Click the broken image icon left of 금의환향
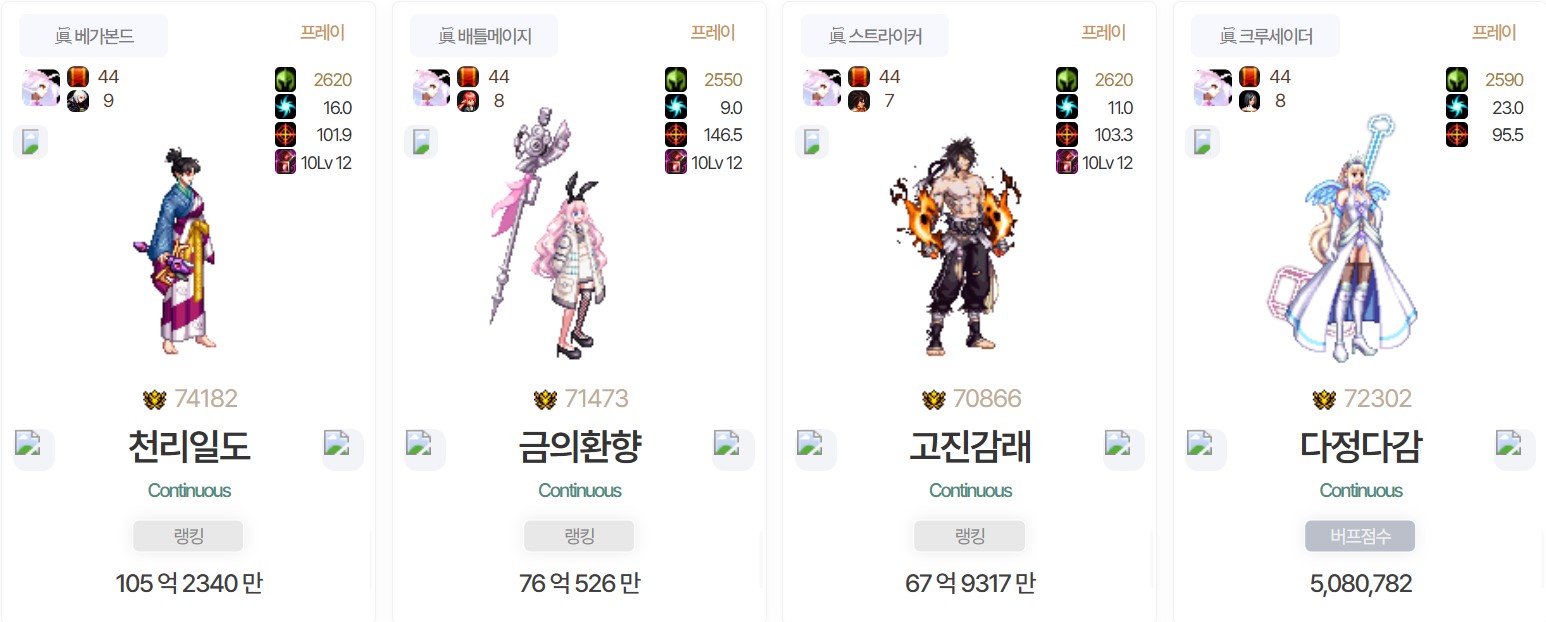This screenshot has width=1546, height=622. (x=424, y=449)
